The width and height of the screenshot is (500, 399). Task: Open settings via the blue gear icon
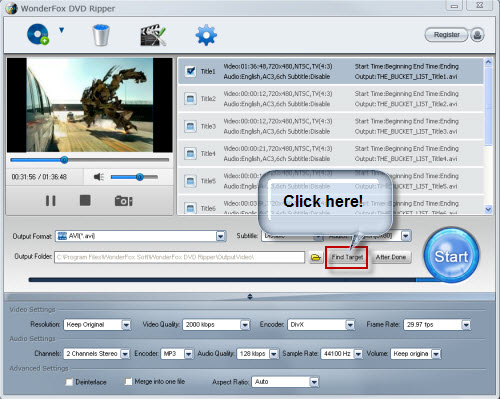pos(206,35)
